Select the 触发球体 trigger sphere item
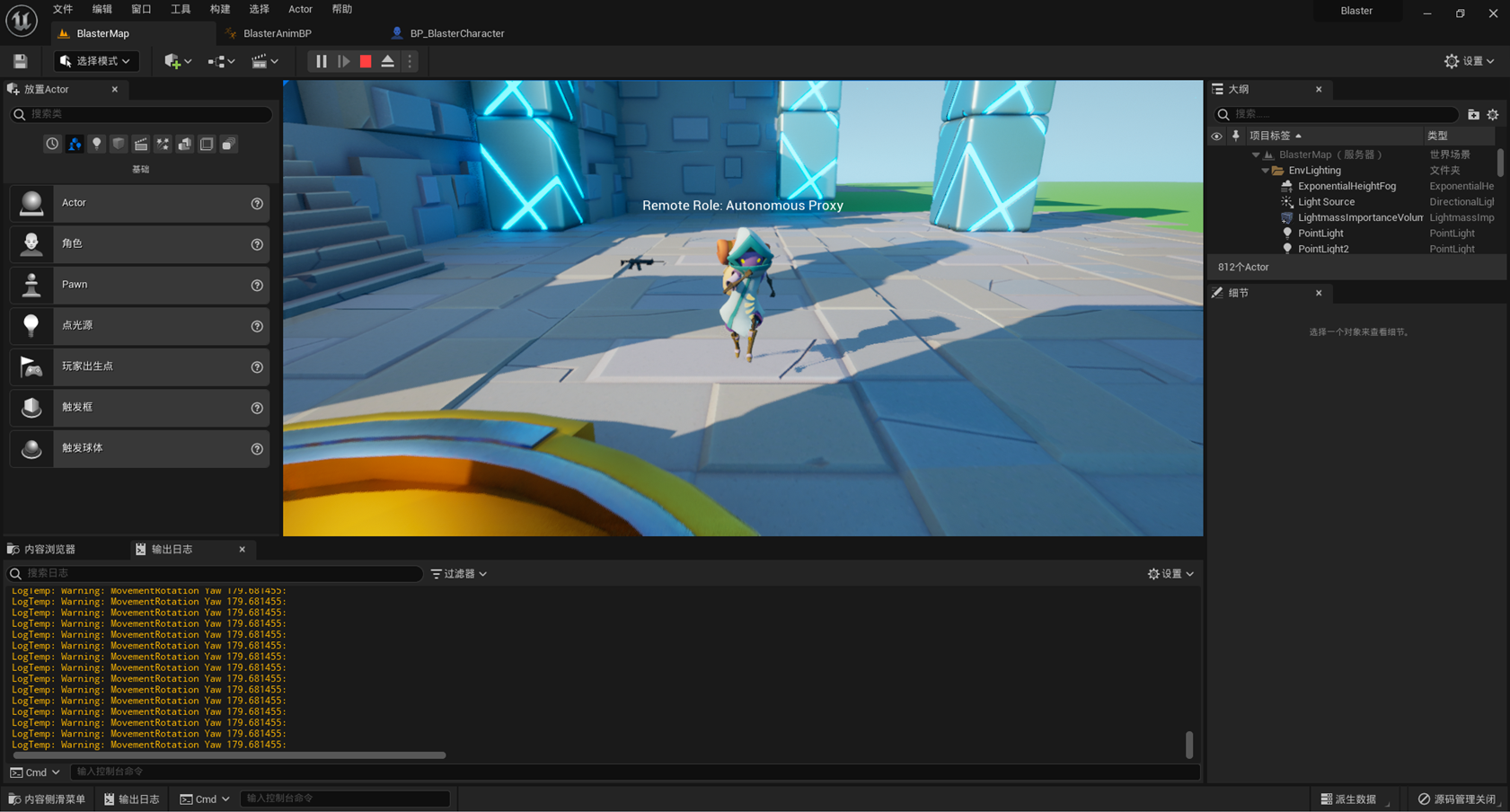Screen dimensions: 1510x812 pos(139,448)
